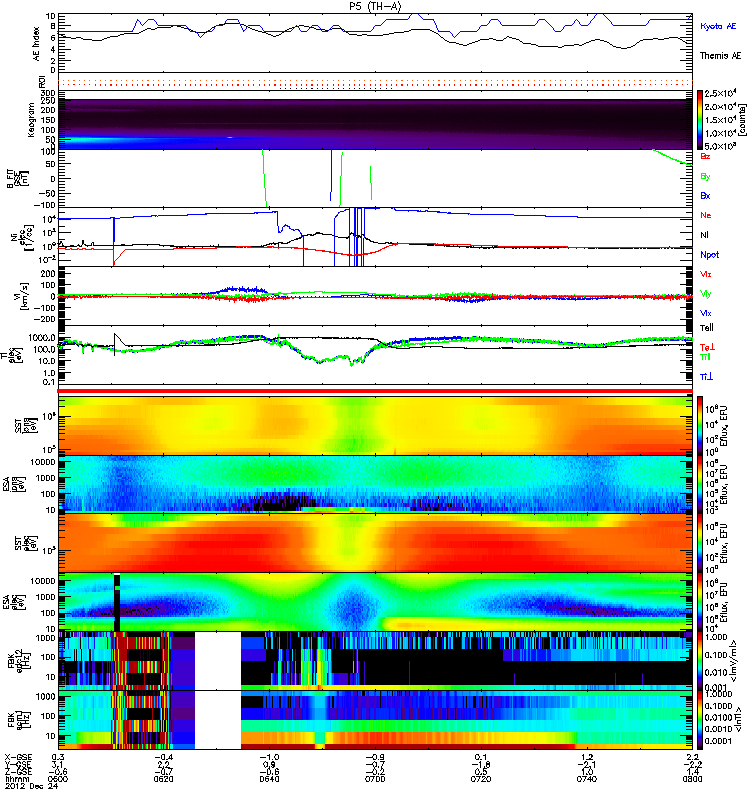The height and width of the screenshot is (800, 750).
Task: Click the ESA electron Eflux colorbar
Action: (x=700, y=602)
